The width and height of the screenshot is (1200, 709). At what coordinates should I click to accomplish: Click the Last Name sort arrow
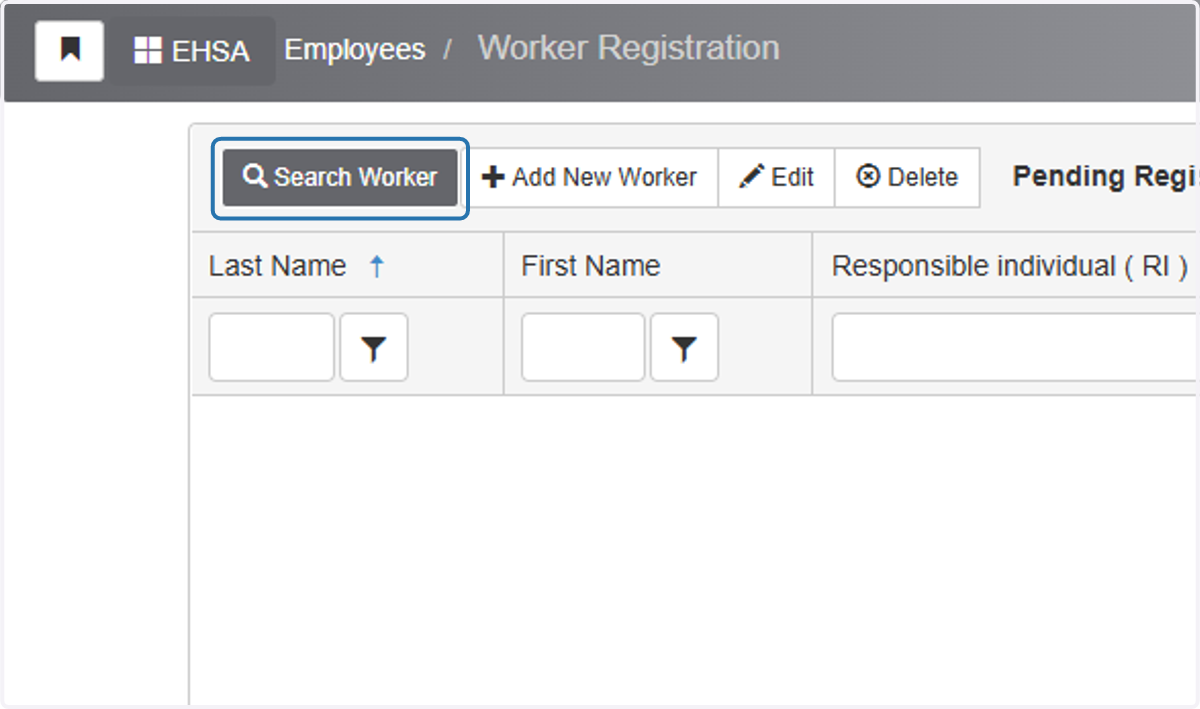377,267
